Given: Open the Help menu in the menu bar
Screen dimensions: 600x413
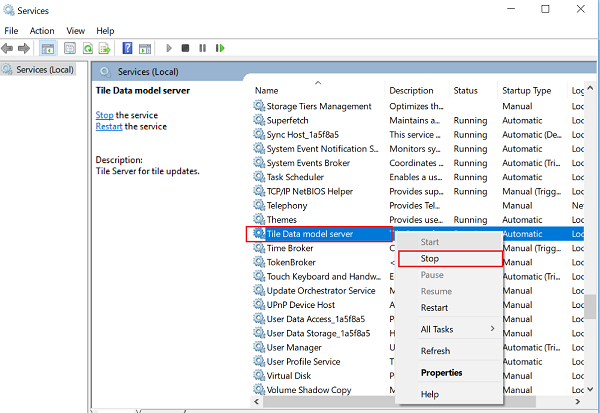Looking at the screenshot, I should (x=105, y=31).
